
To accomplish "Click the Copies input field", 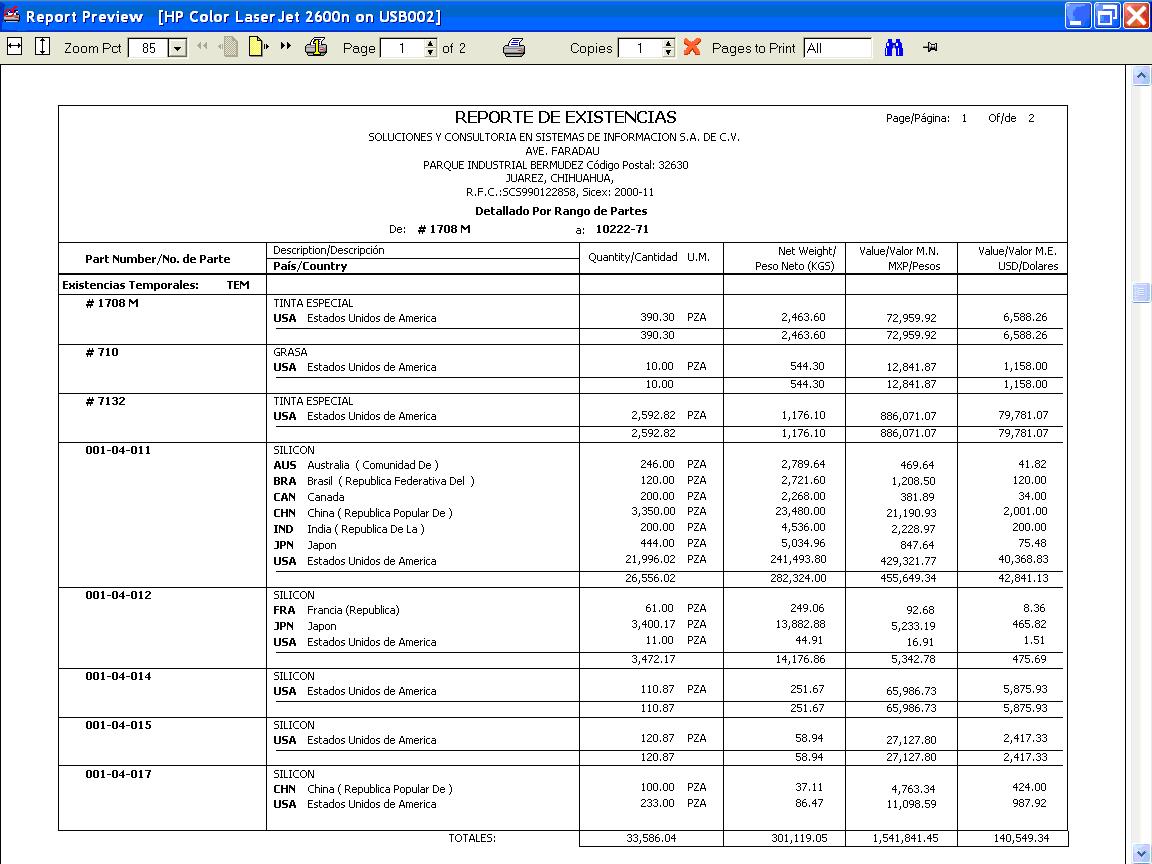I will (x=640, y=48).
